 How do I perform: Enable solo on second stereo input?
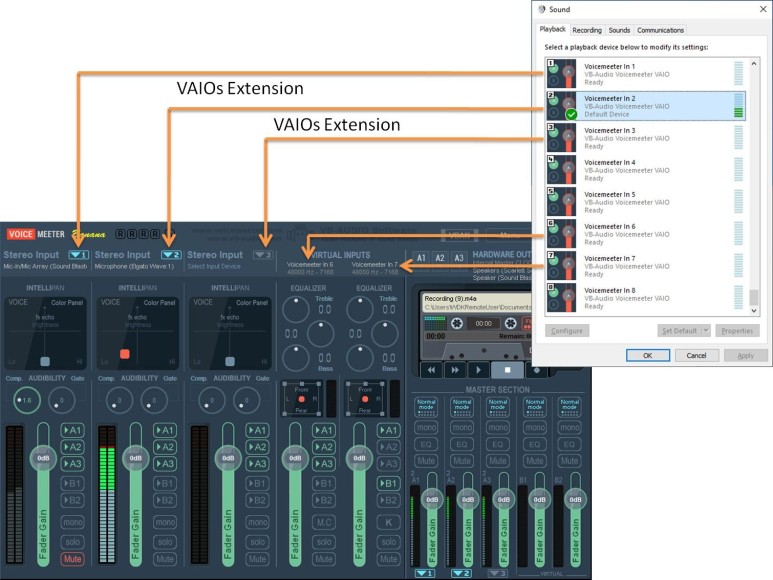coord(165,542)
